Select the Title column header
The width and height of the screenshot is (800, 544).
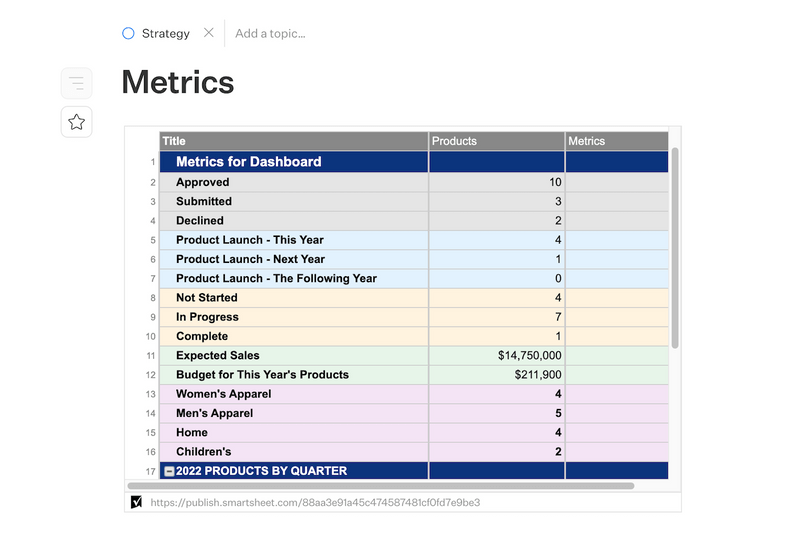point(293,141)
